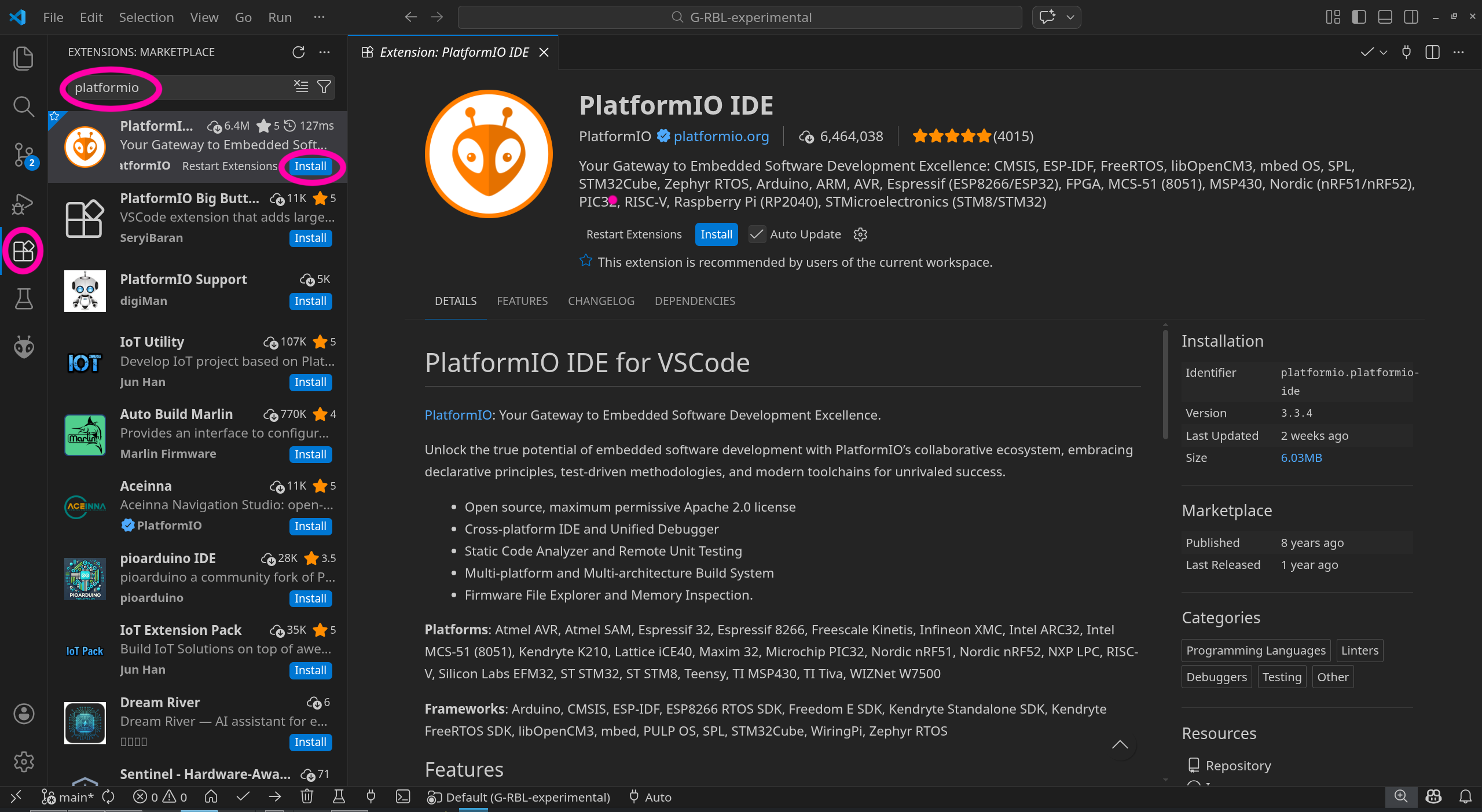Open the Selection menu
The height and width of the screenshot is (812, 1482).
pyautogui.click(x=146, y=17)
